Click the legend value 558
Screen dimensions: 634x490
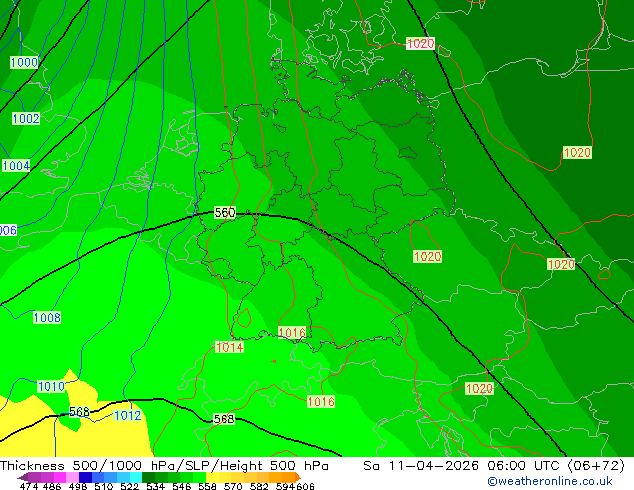tap(207, 486)
